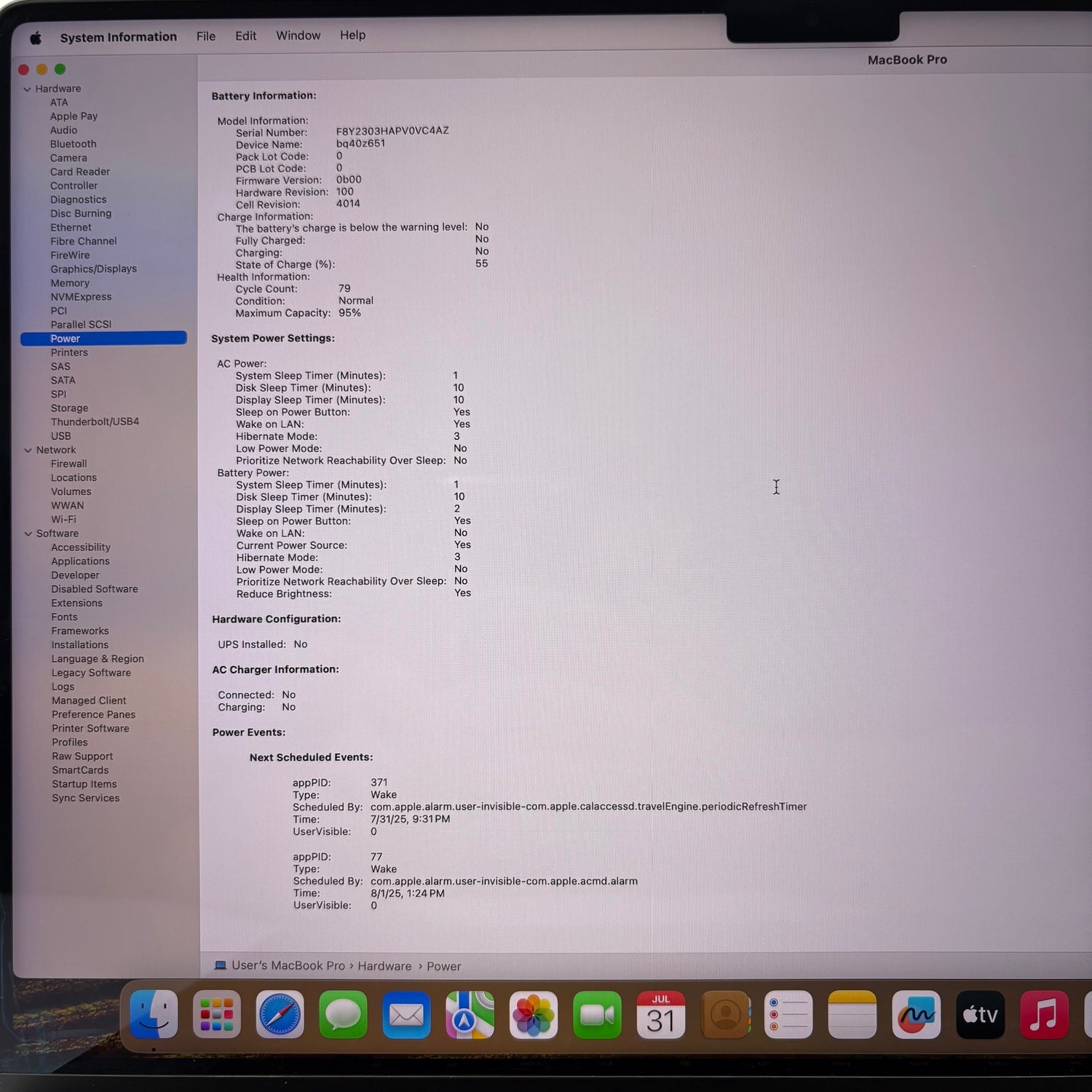Select Camera in the sidebar
This screenshot has width=1092, height=1092.
point(68,158)
